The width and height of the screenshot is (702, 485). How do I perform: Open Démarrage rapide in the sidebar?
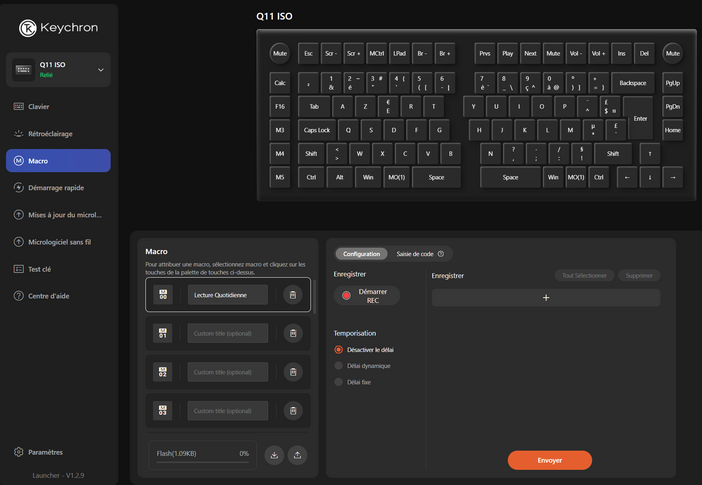(58, 188)
